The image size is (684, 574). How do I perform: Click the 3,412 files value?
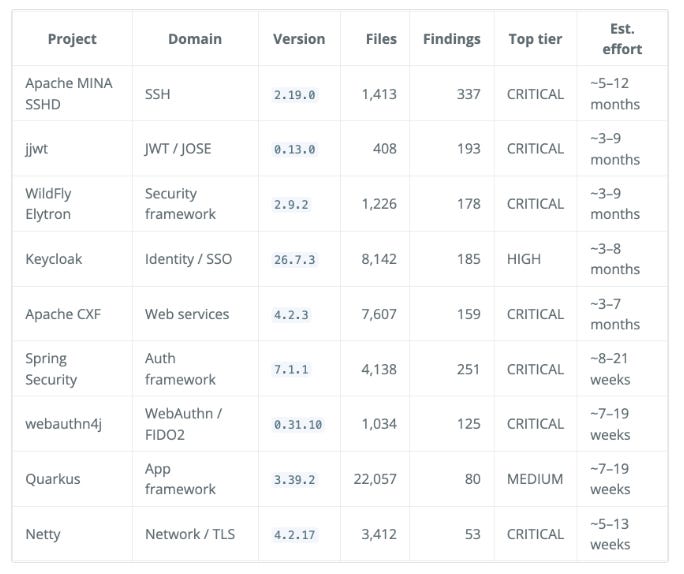(379, 534)
